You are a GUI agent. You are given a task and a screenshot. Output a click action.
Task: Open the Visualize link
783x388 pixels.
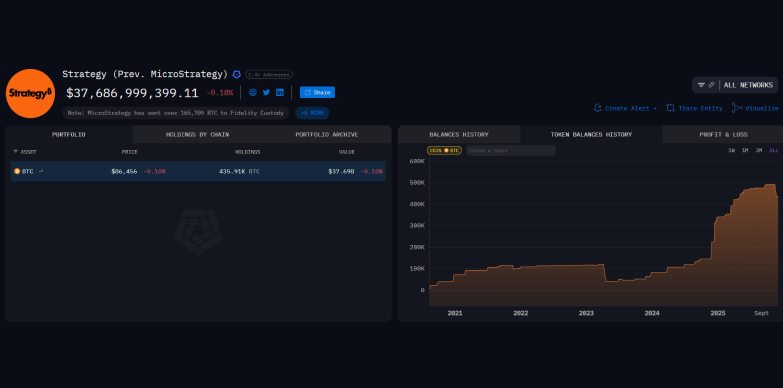coord(762,108)
